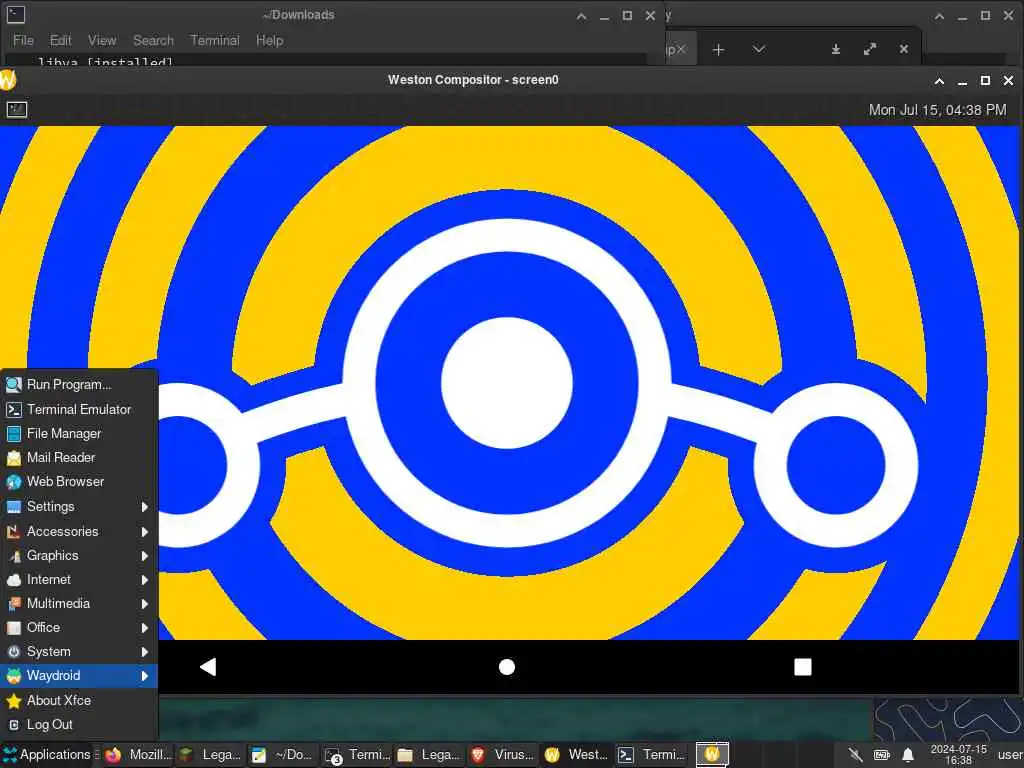Expand the Office submenu

click(x=79, y=628)
